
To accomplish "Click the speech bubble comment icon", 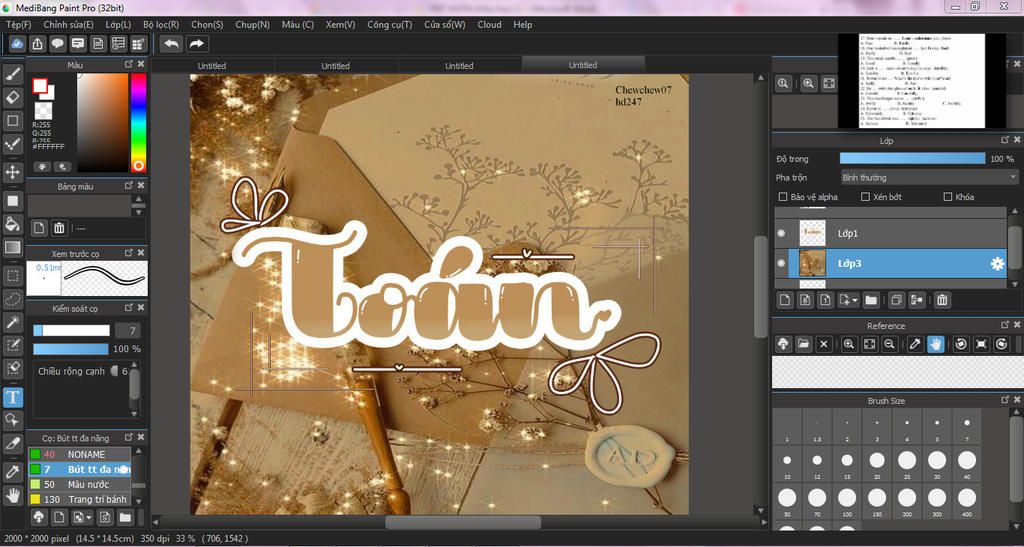I will pyautogui.click(x=58, y=44).
